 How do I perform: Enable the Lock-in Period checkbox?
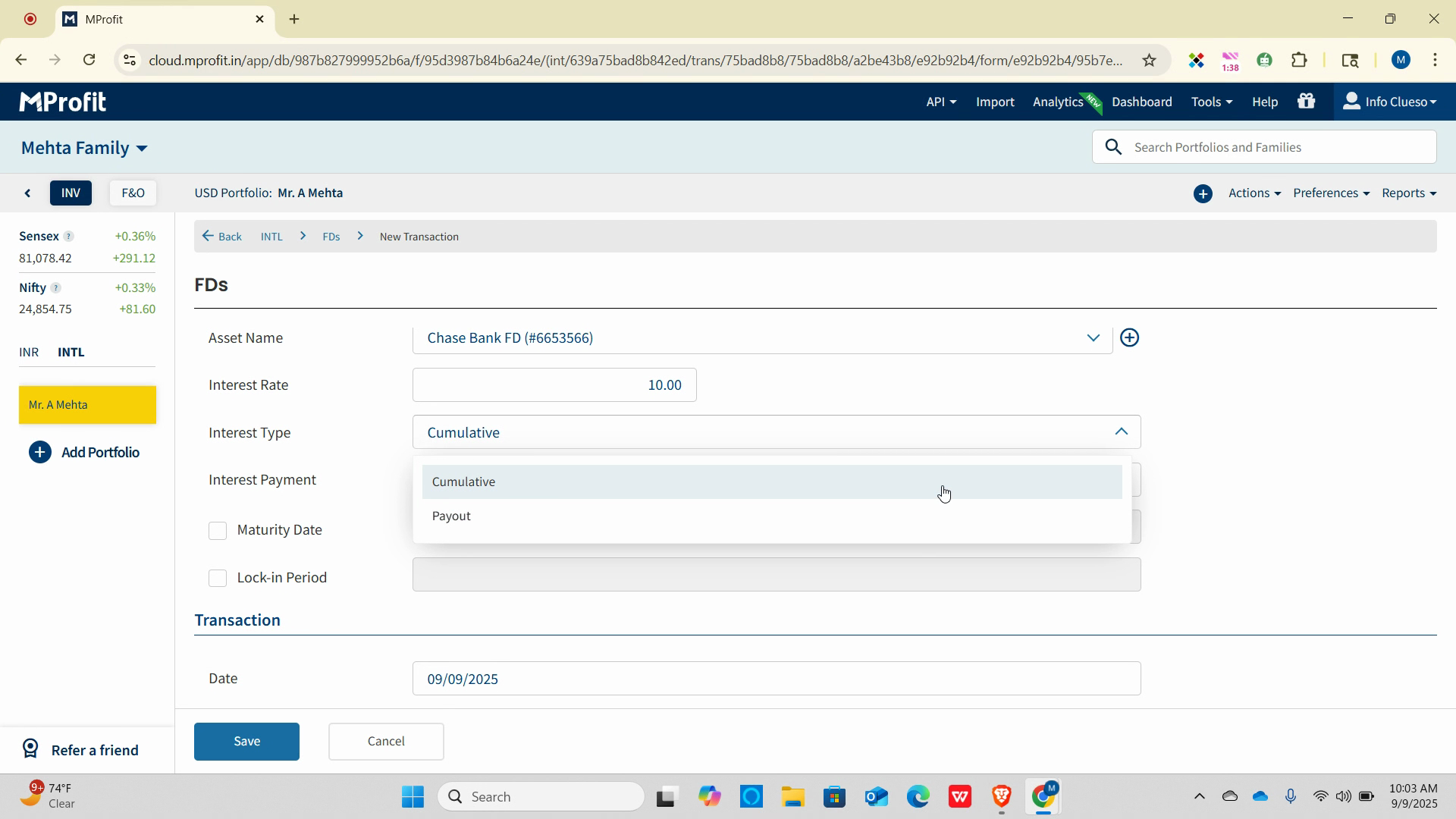click(218, 579)
